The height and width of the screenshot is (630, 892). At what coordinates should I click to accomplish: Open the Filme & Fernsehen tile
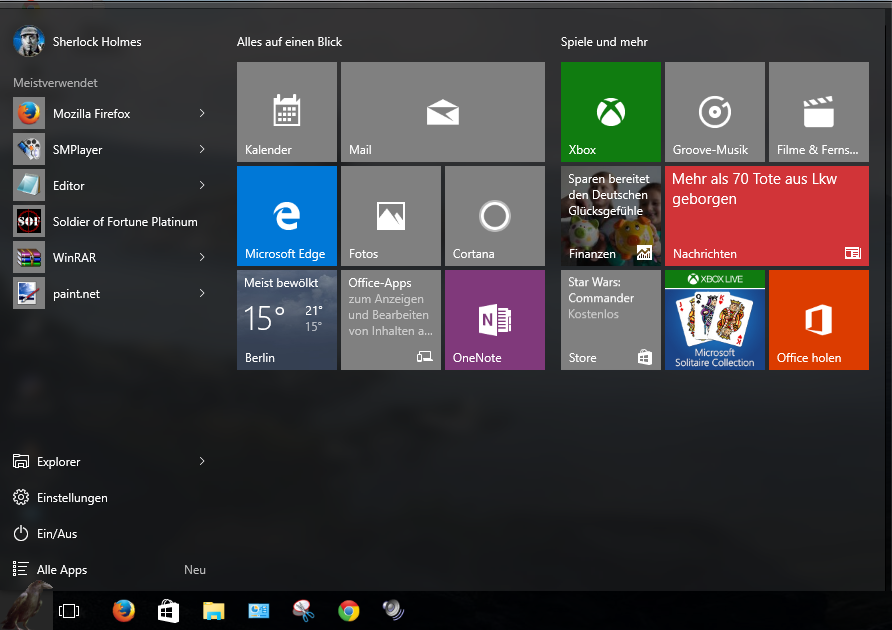tap(819, 112)
